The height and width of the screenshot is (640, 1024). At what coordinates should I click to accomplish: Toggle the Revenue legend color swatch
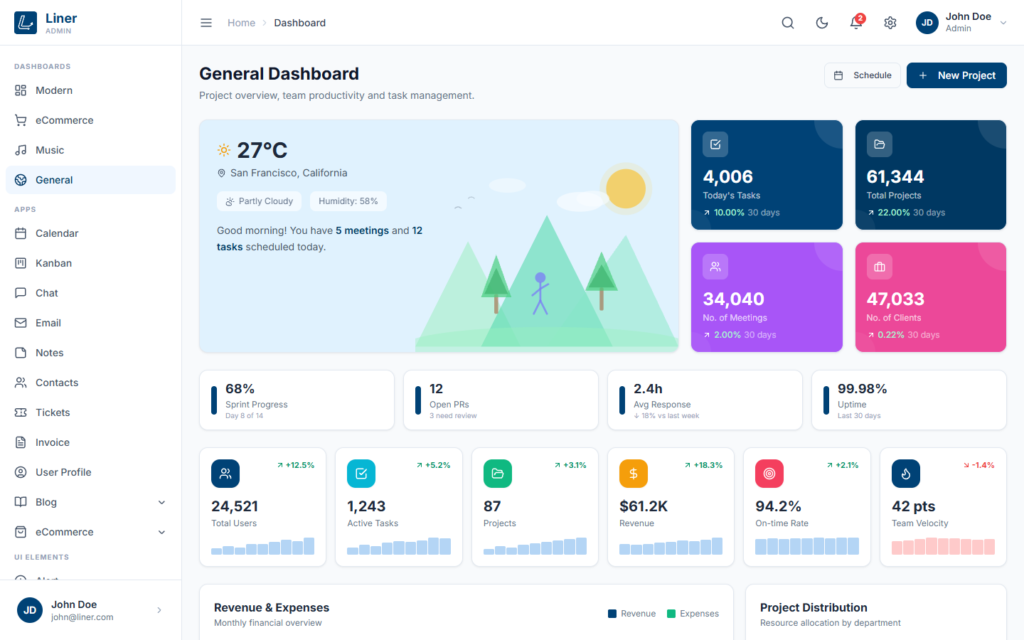(x=612, y=614)
